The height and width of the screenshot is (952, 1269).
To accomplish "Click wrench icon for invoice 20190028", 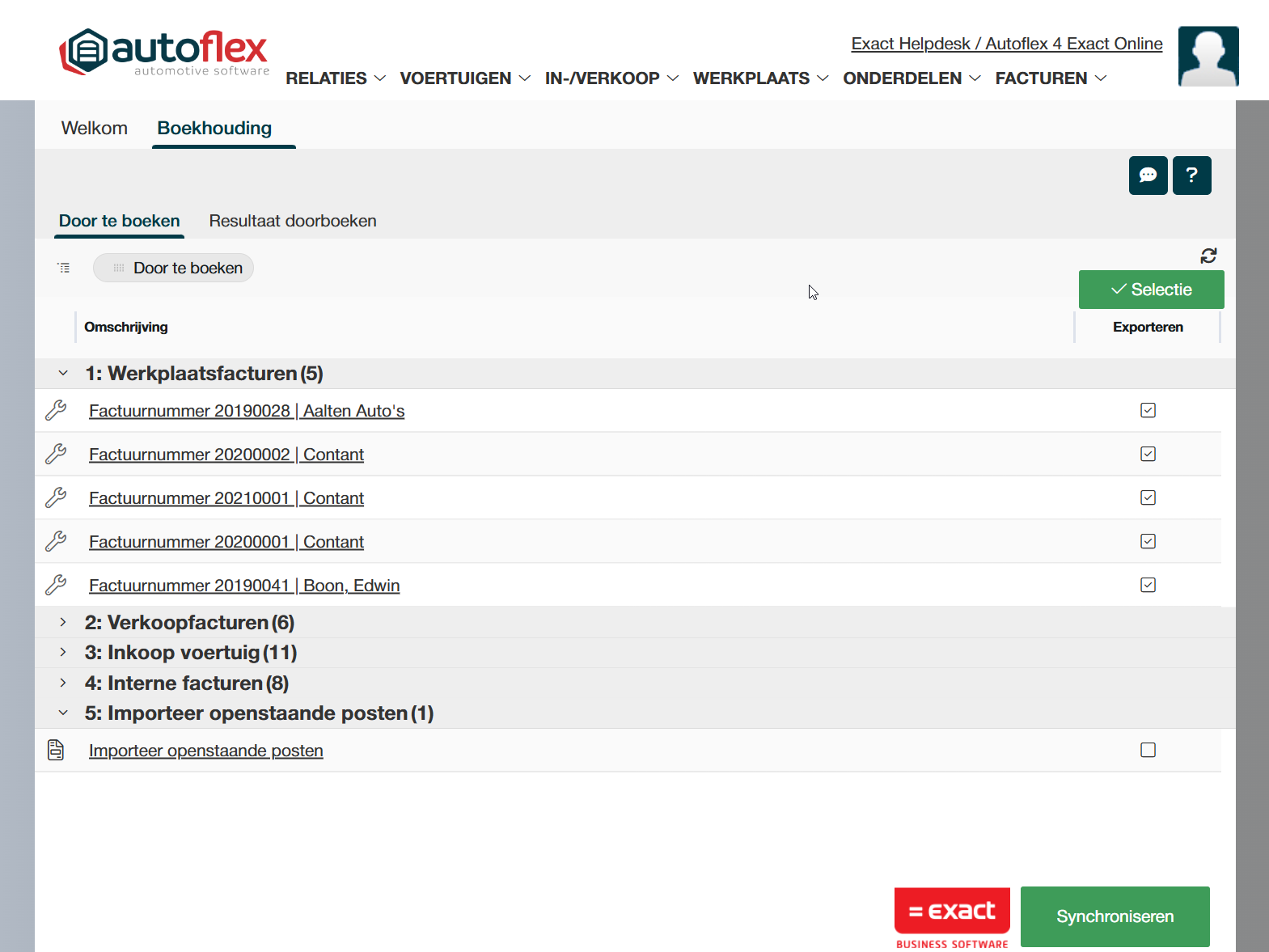I will [56, 410].
